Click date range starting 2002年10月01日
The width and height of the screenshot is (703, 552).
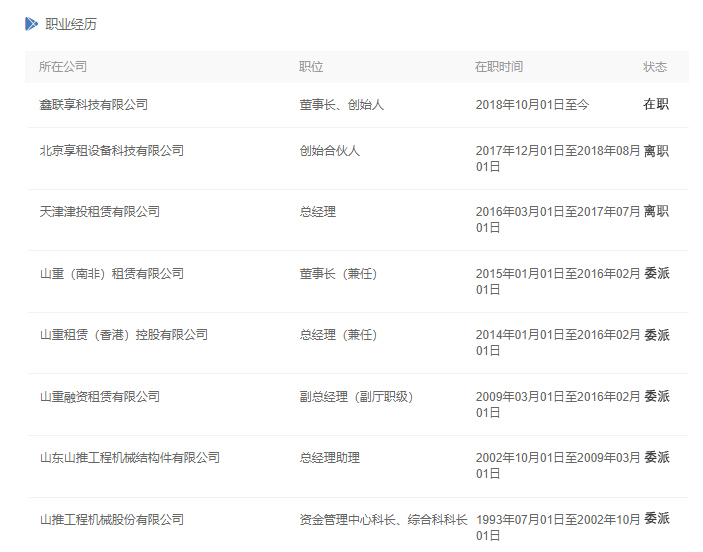click(x=558, y=465)
